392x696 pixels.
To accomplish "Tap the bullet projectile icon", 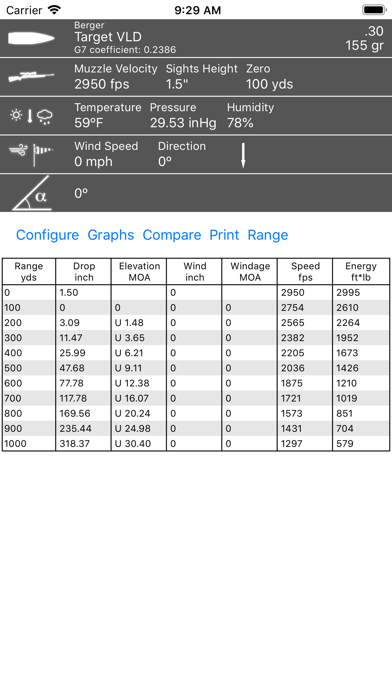I will pyautogui.click(x=31, y=38).
